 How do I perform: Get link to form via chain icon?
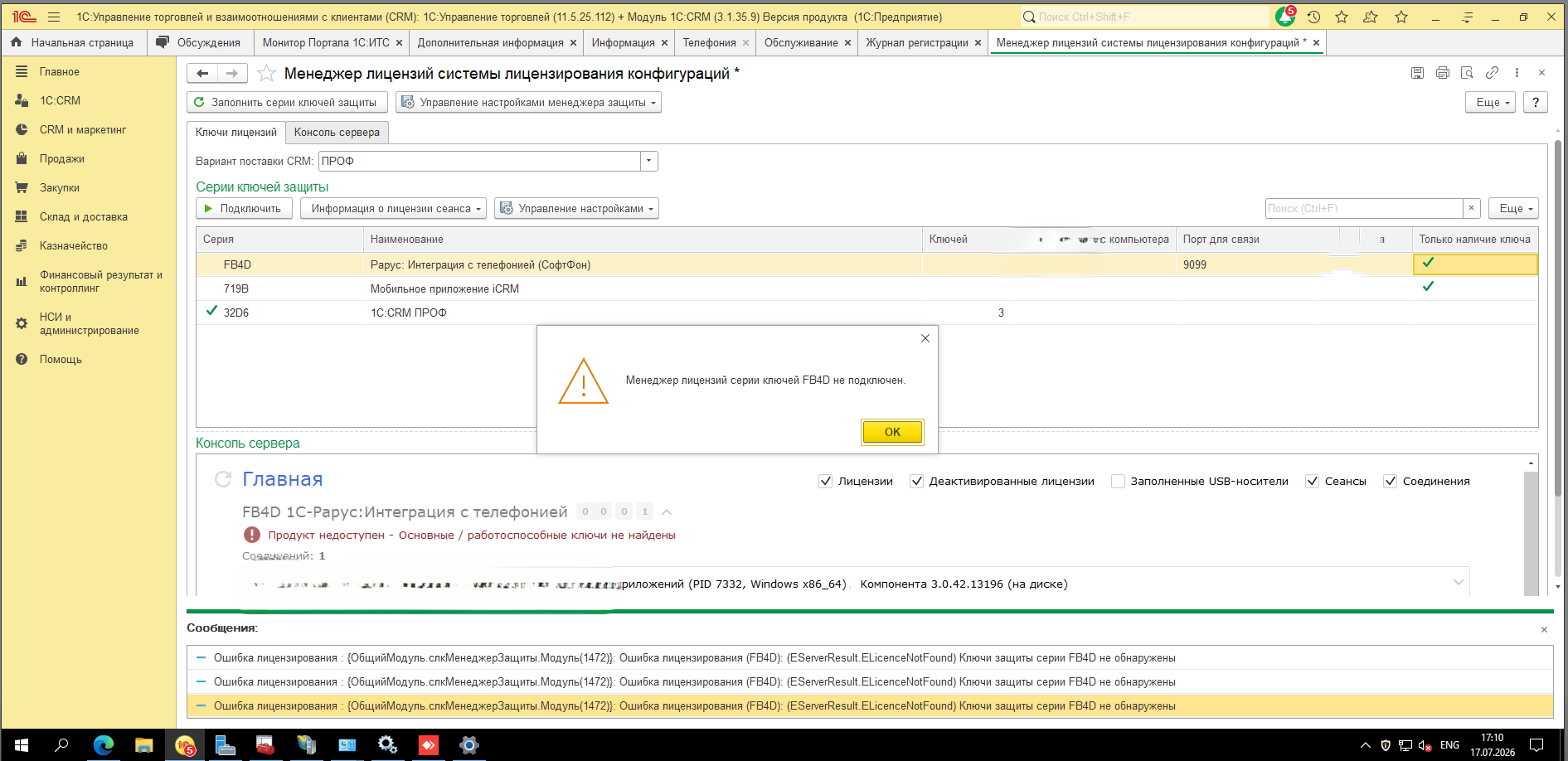click(x=1492, y=73)
